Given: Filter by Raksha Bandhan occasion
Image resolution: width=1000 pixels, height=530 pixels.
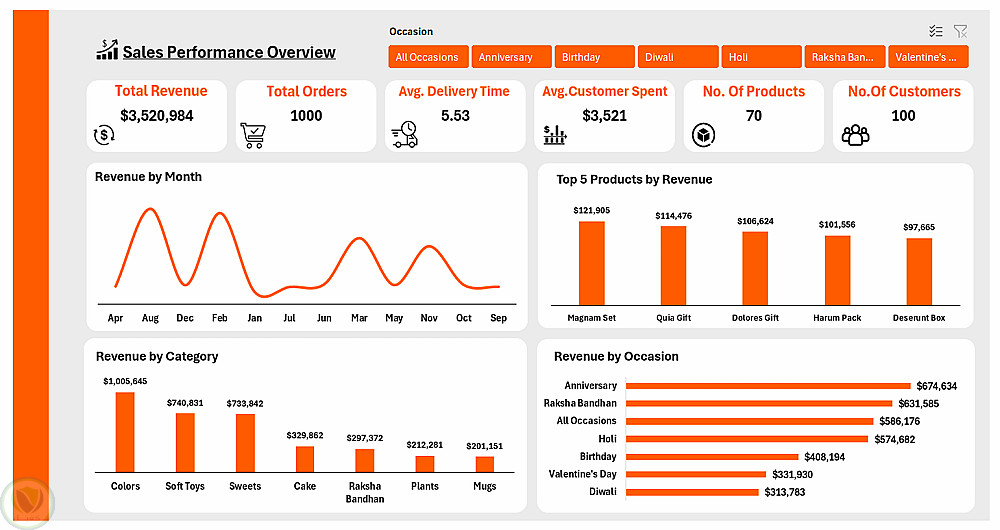Looking at the screenshot, I should [844, 57].
